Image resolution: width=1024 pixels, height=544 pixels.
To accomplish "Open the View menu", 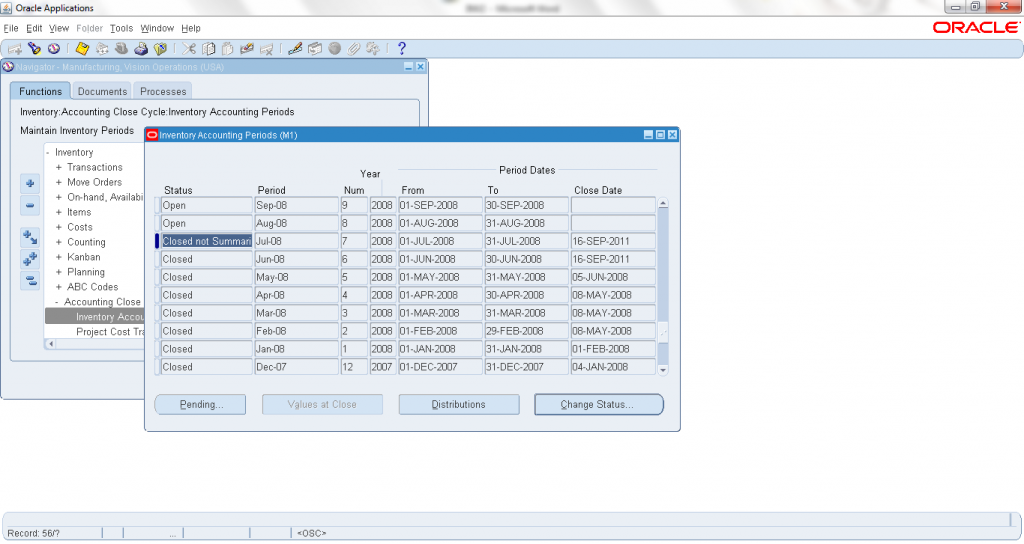I will (59, 29).
